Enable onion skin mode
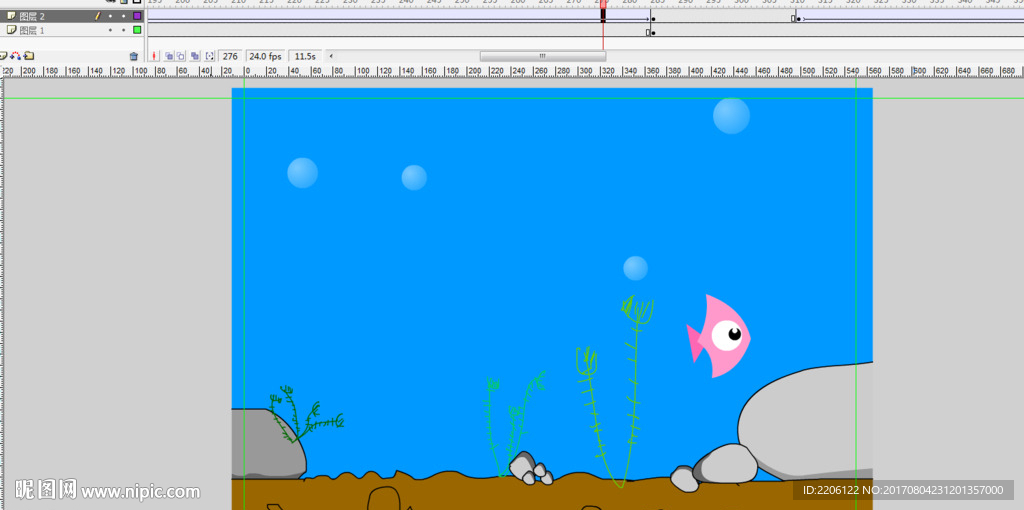 click(x=169, y=56)
